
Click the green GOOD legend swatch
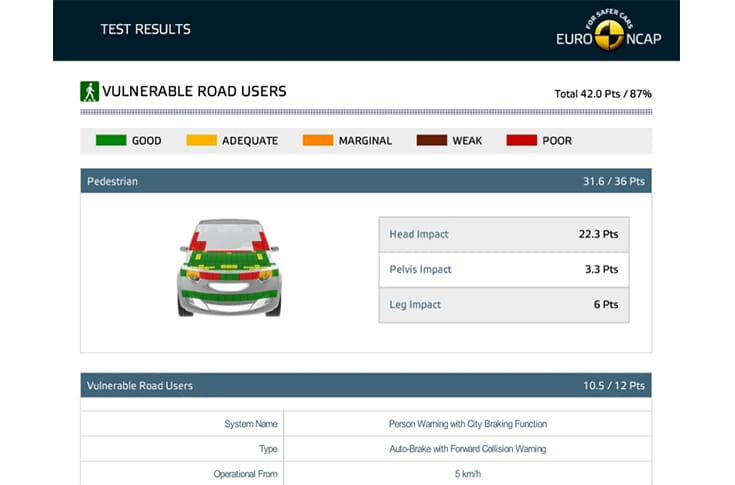tap(110, 141)
